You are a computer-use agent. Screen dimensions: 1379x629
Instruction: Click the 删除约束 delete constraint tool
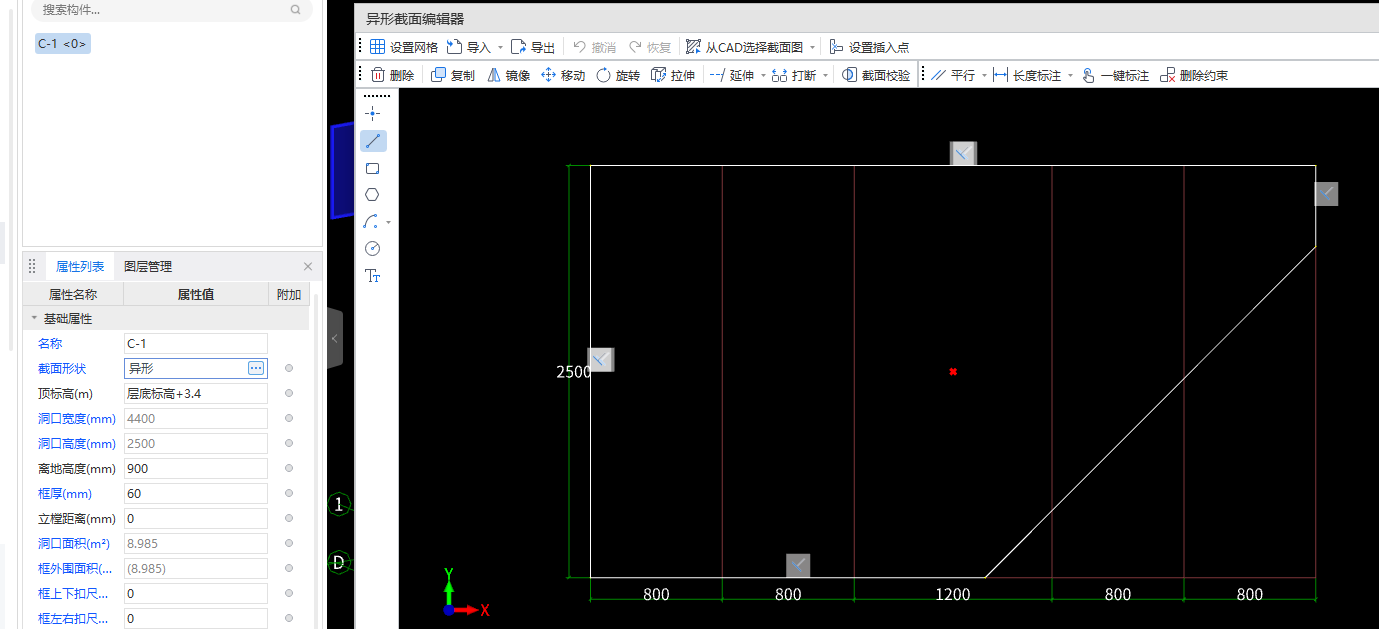(x=1194, y=75)
